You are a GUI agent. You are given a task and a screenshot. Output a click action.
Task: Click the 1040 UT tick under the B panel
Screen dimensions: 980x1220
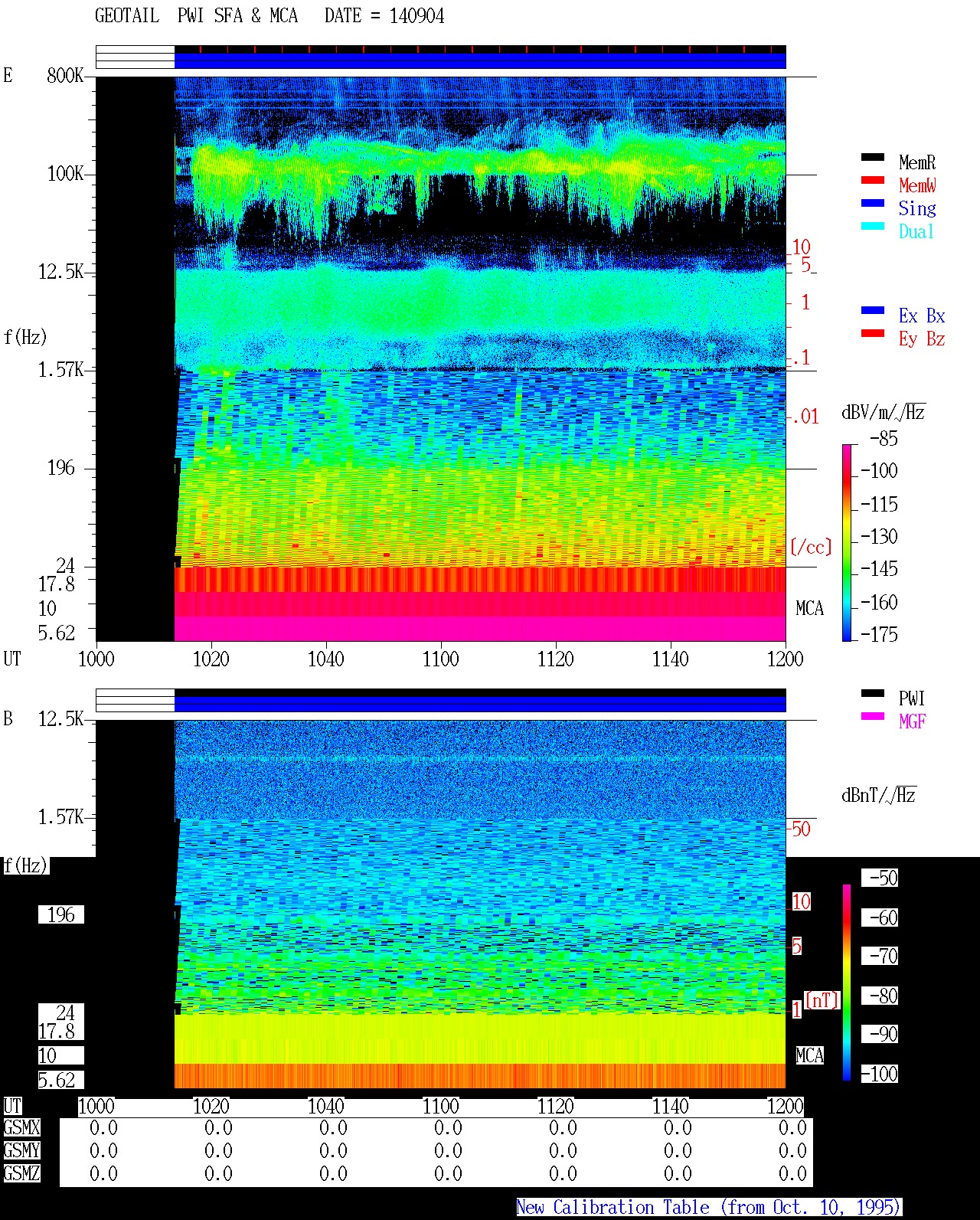tap(326, 1107)
